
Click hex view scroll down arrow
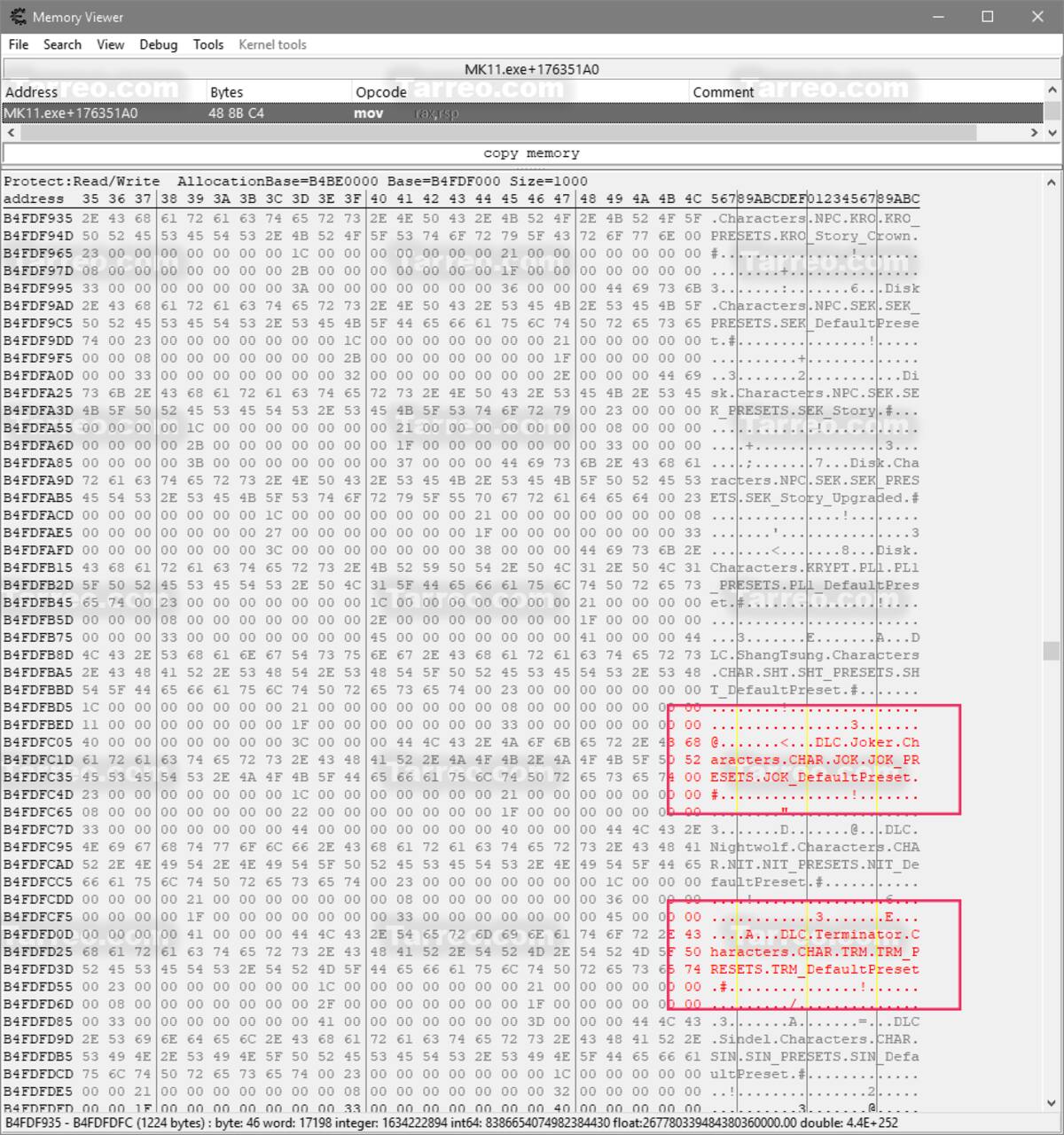pyautogui.click(x=1052, y=1104)
